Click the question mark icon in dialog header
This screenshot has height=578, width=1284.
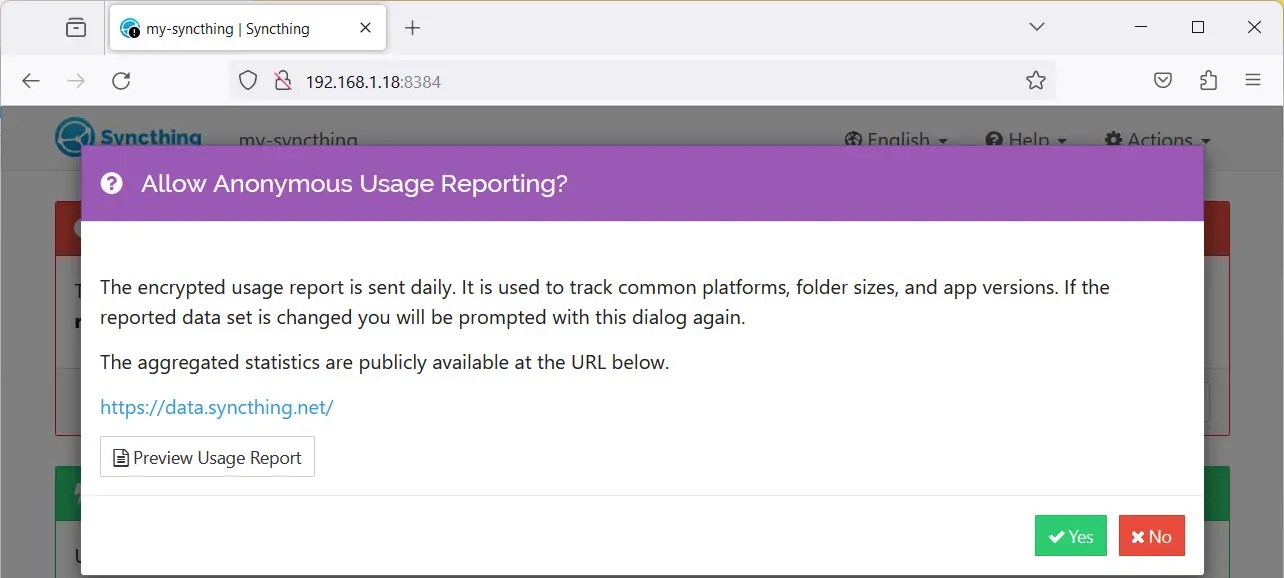point(111,184)
